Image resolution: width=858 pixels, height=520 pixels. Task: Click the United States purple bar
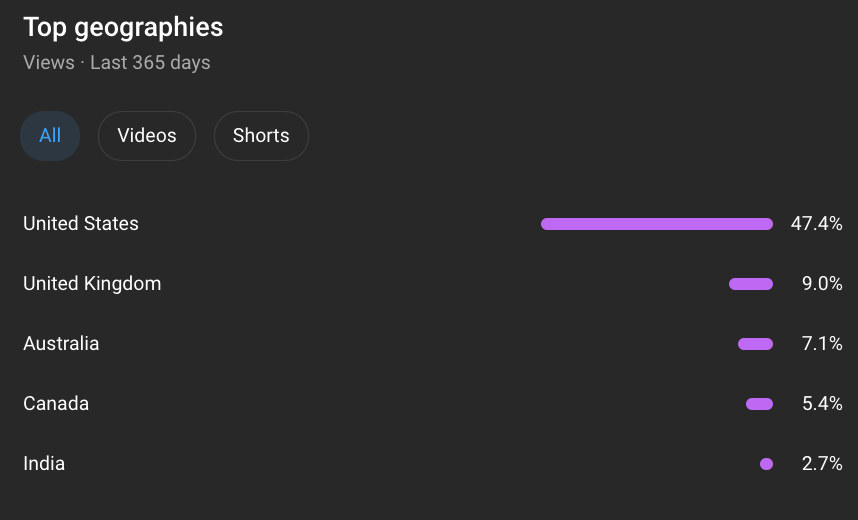(657, 224)
